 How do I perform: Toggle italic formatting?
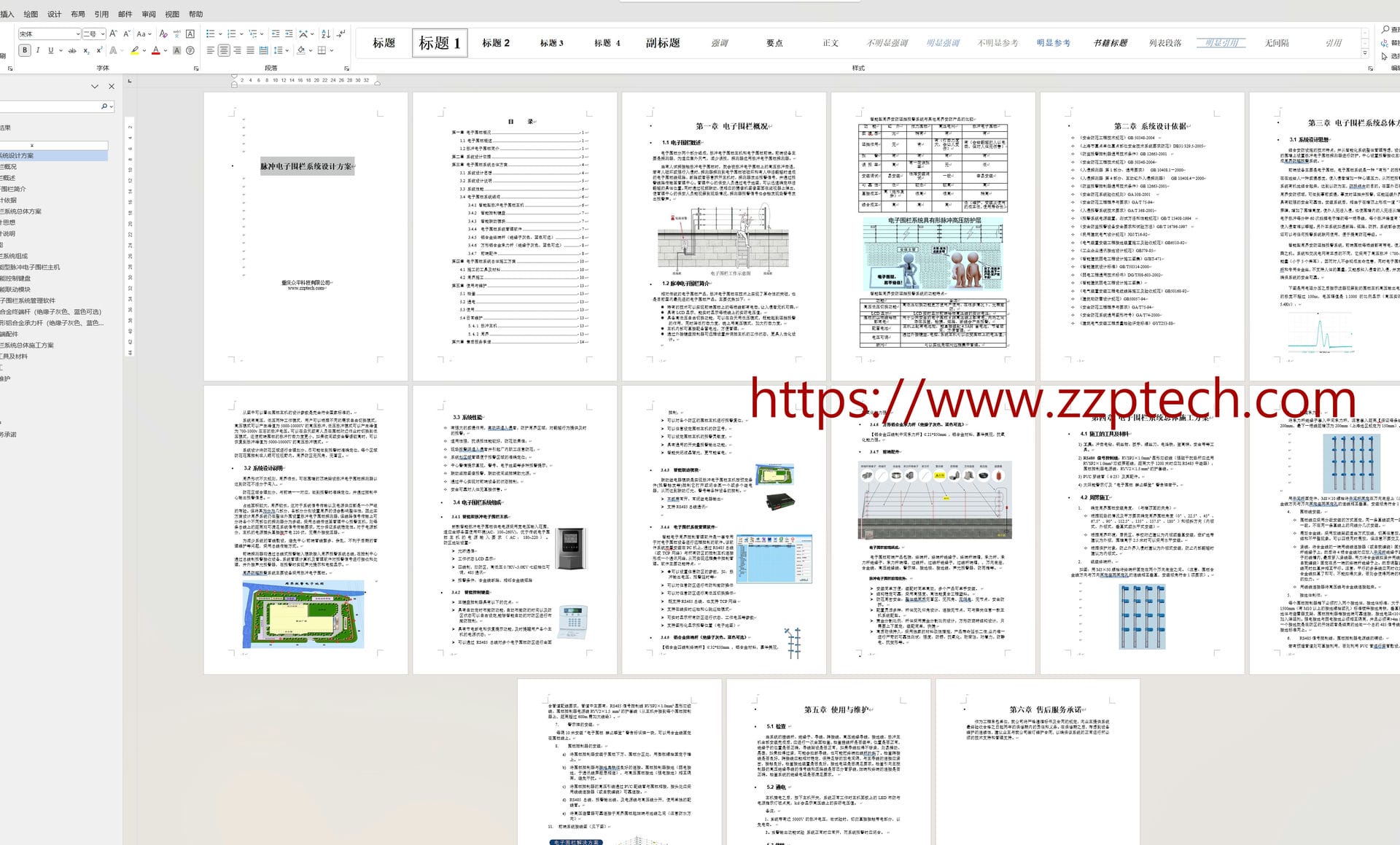click(38, 50)
